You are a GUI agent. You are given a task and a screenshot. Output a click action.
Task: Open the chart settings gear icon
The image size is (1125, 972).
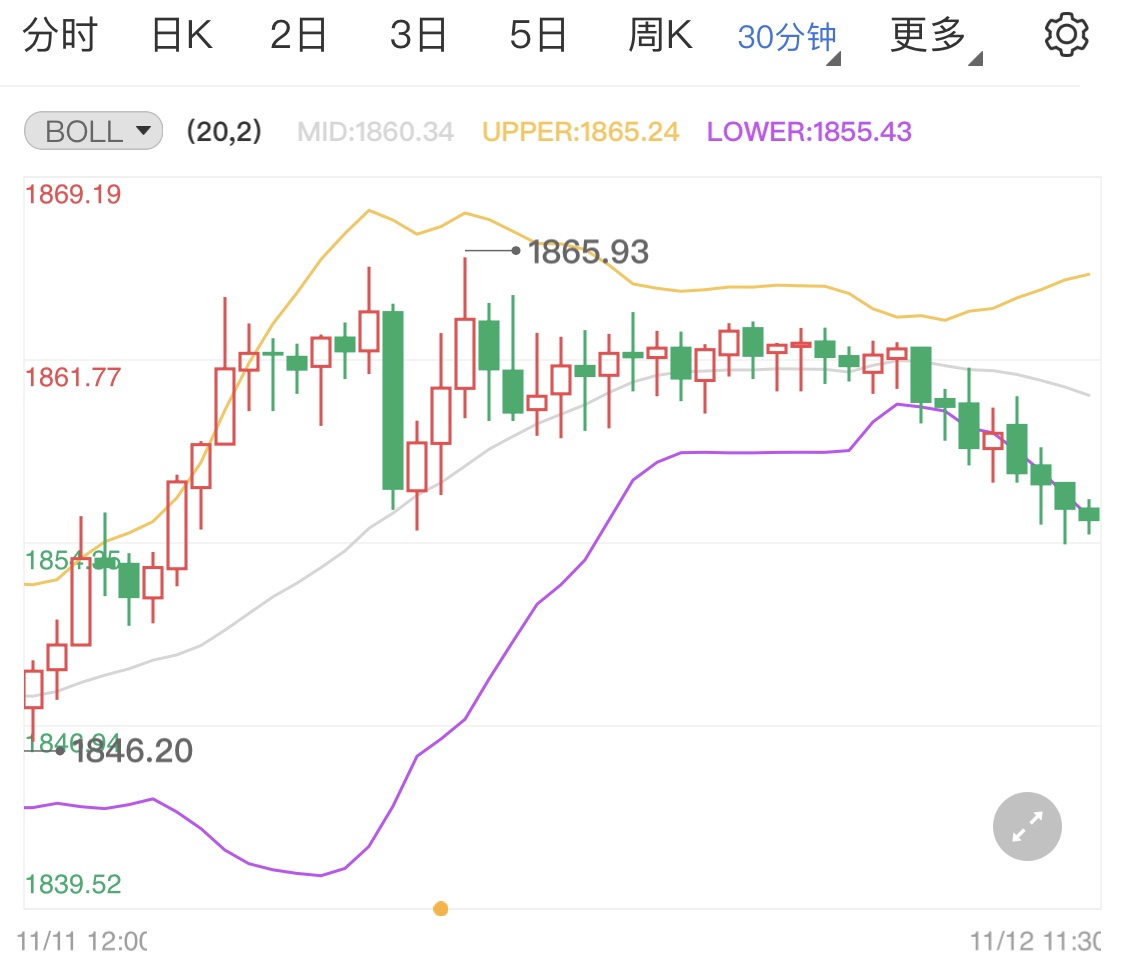coord(1066,34)
